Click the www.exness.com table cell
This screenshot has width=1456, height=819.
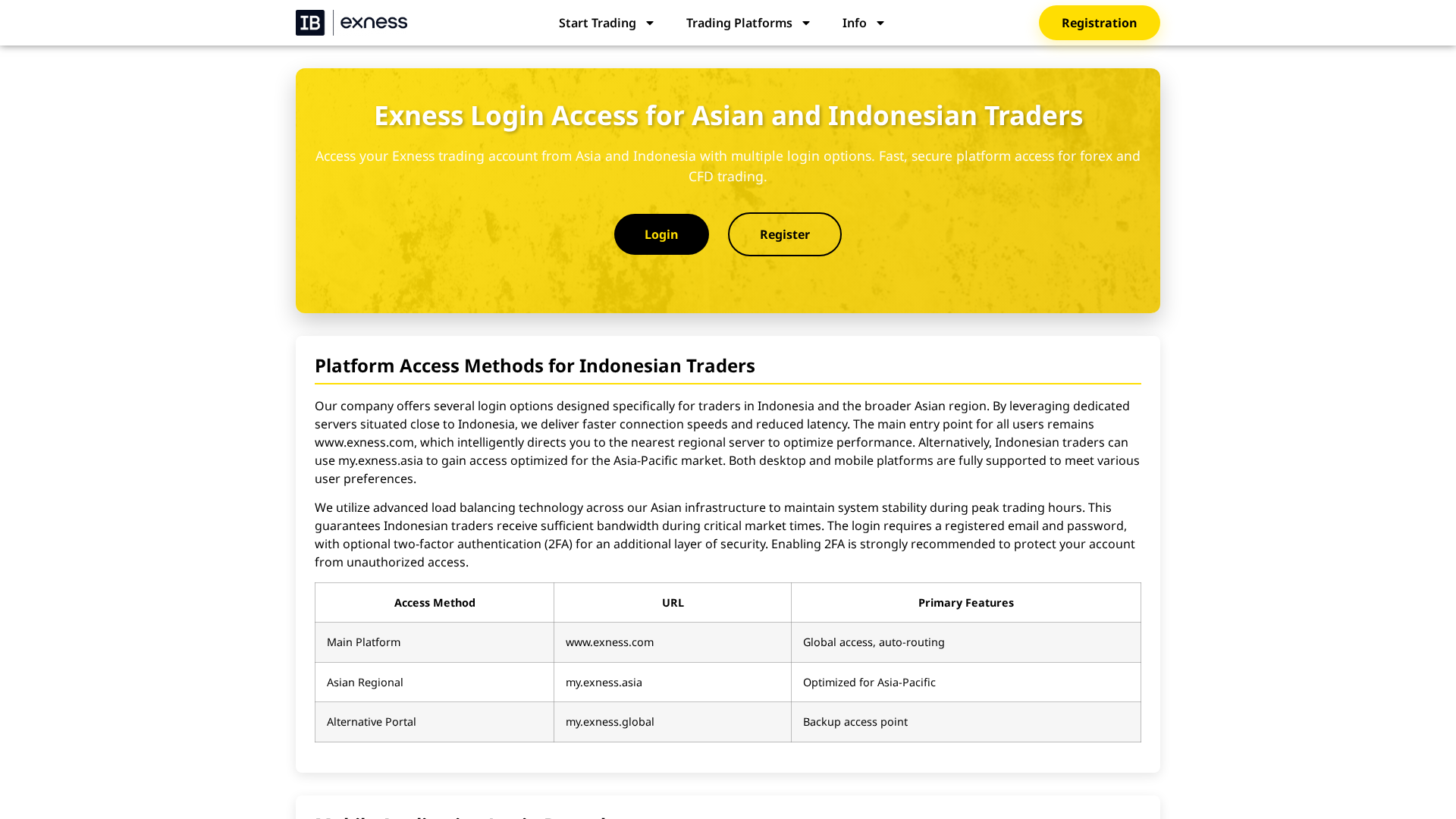pyautogui.click(x=673, y=642)
